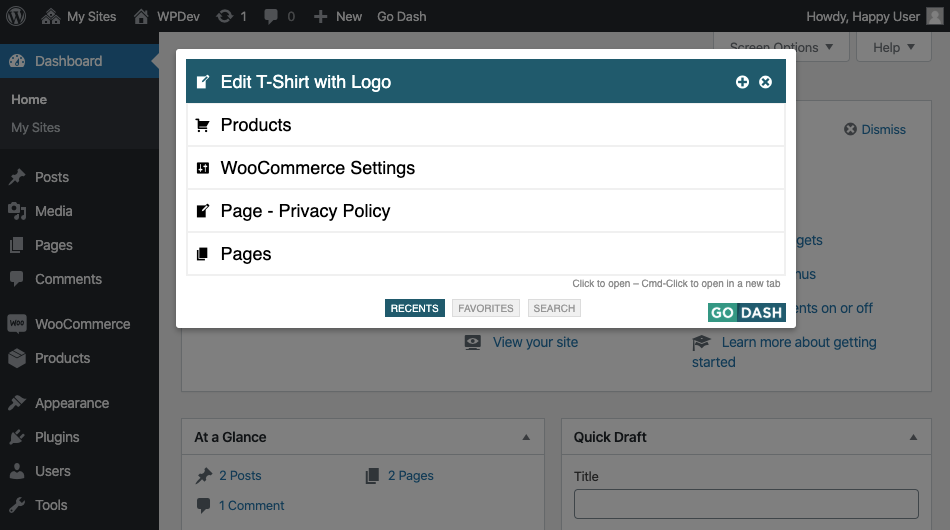
Task: Collapse the At a Glance widget
Action: 526,437
